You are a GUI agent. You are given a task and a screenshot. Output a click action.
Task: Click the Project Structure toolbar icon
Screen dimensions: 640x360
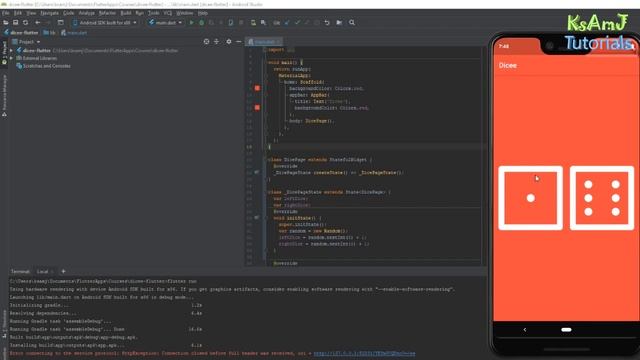click(60, 23)
